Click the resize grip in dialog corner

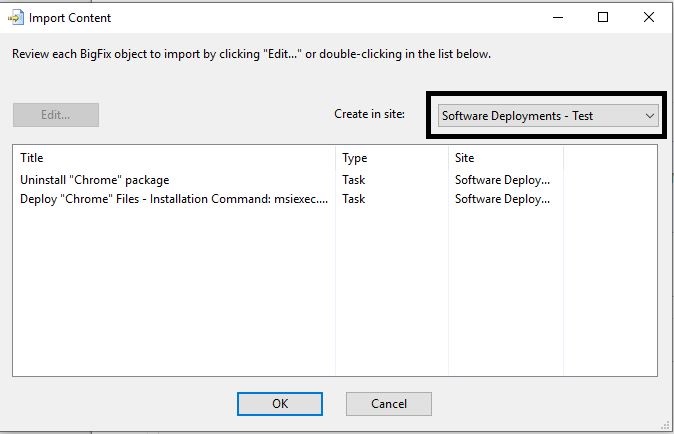click(665, 425)
